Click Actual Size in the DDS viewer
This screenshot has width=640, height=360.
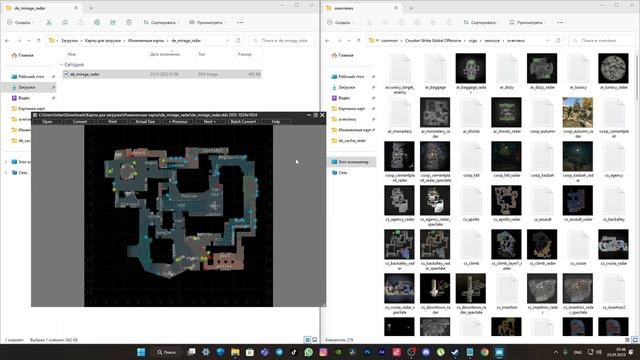[x=145, y=122]
